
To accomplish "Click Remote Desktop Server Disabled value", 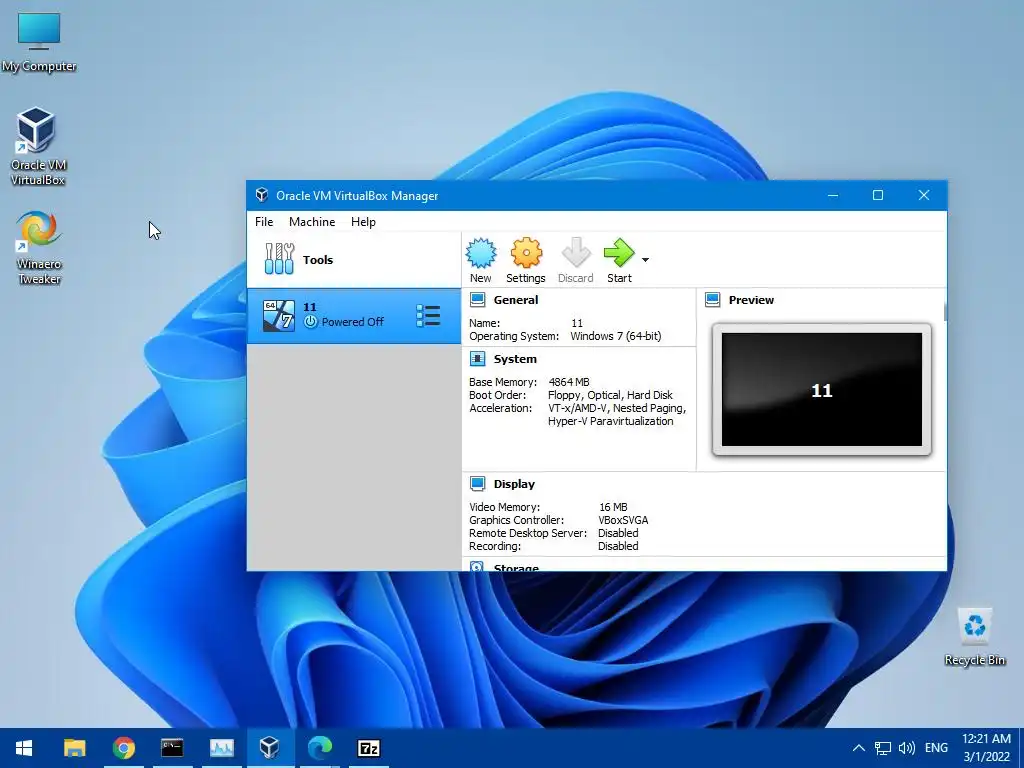I will pyautogui.click(x=618, y=533).
